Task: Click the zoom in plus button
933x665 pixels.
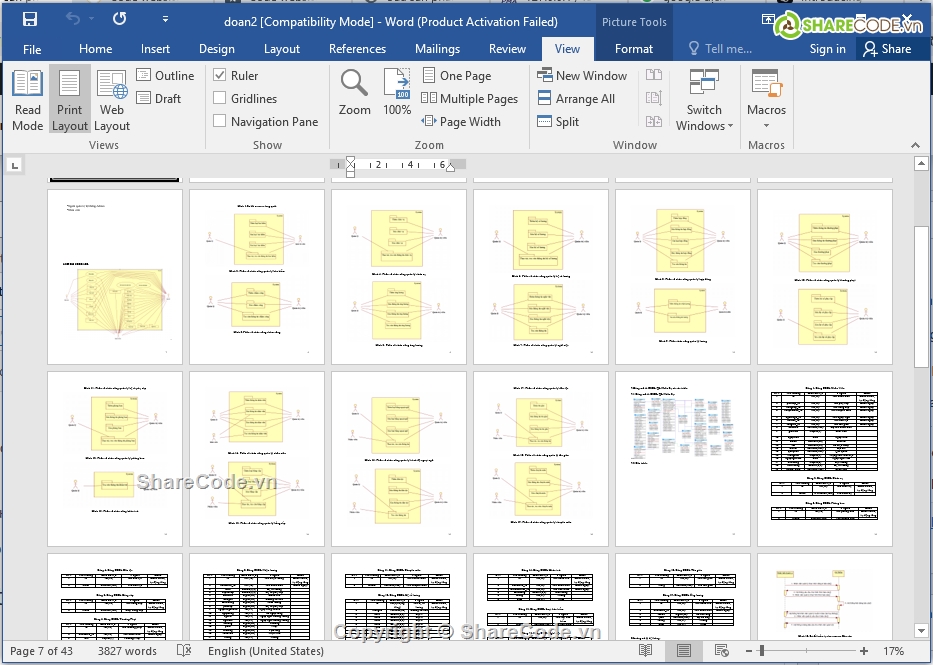Action: click(x=864, y=651)
